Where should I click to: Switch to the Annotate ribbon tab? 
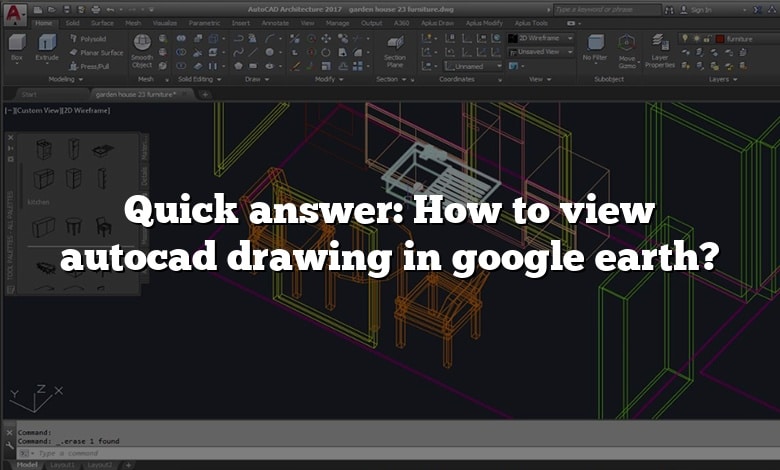(x=275, y=23)
